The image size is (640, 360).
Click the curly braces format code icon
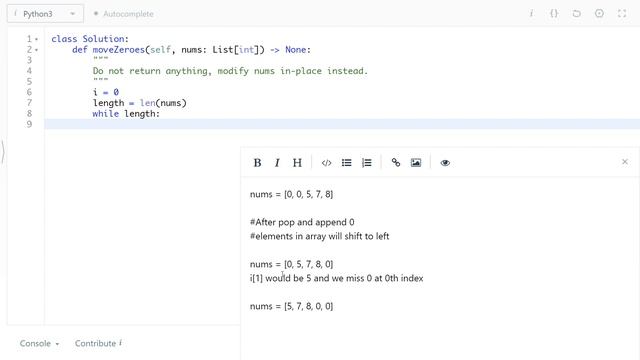click(x=554, y=13)
